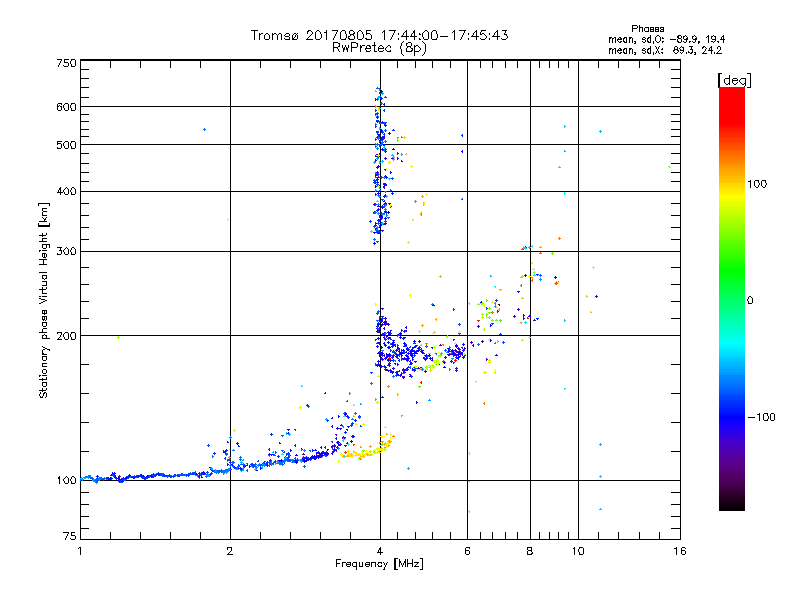This screenshot has height=600, width=800.
Task: Click the y-axis label '500'
Action: [x=67, y=145]
